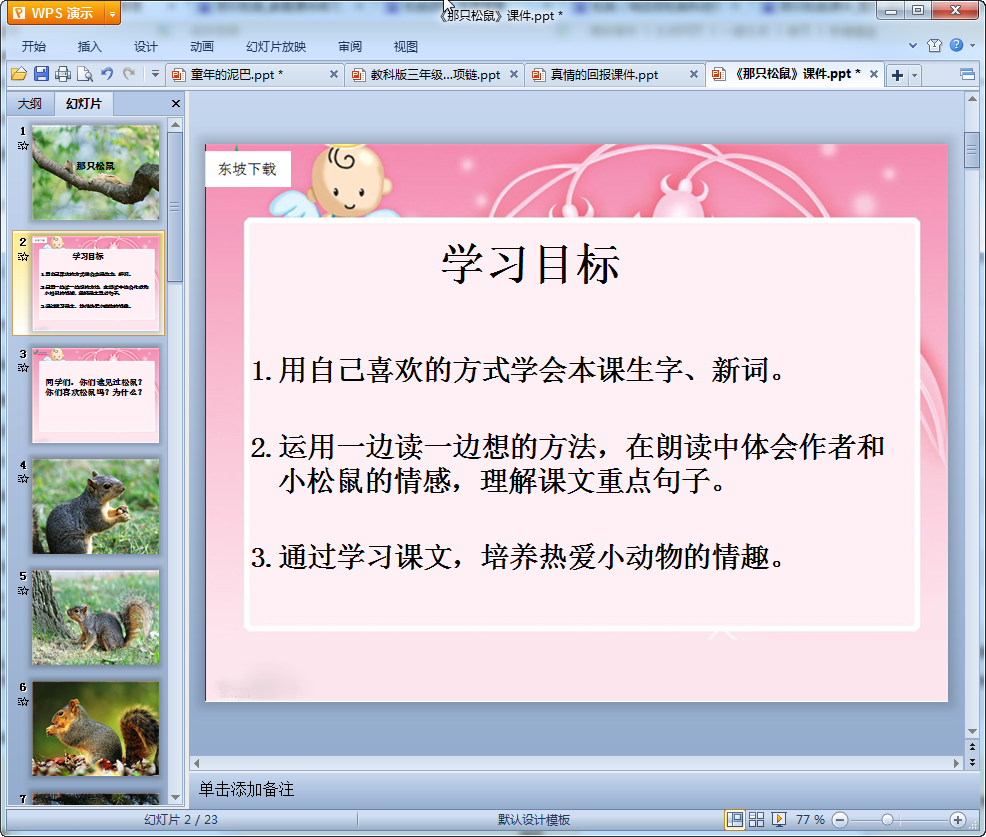Switch to the 大纲 outline pane tab

point(30,104)
